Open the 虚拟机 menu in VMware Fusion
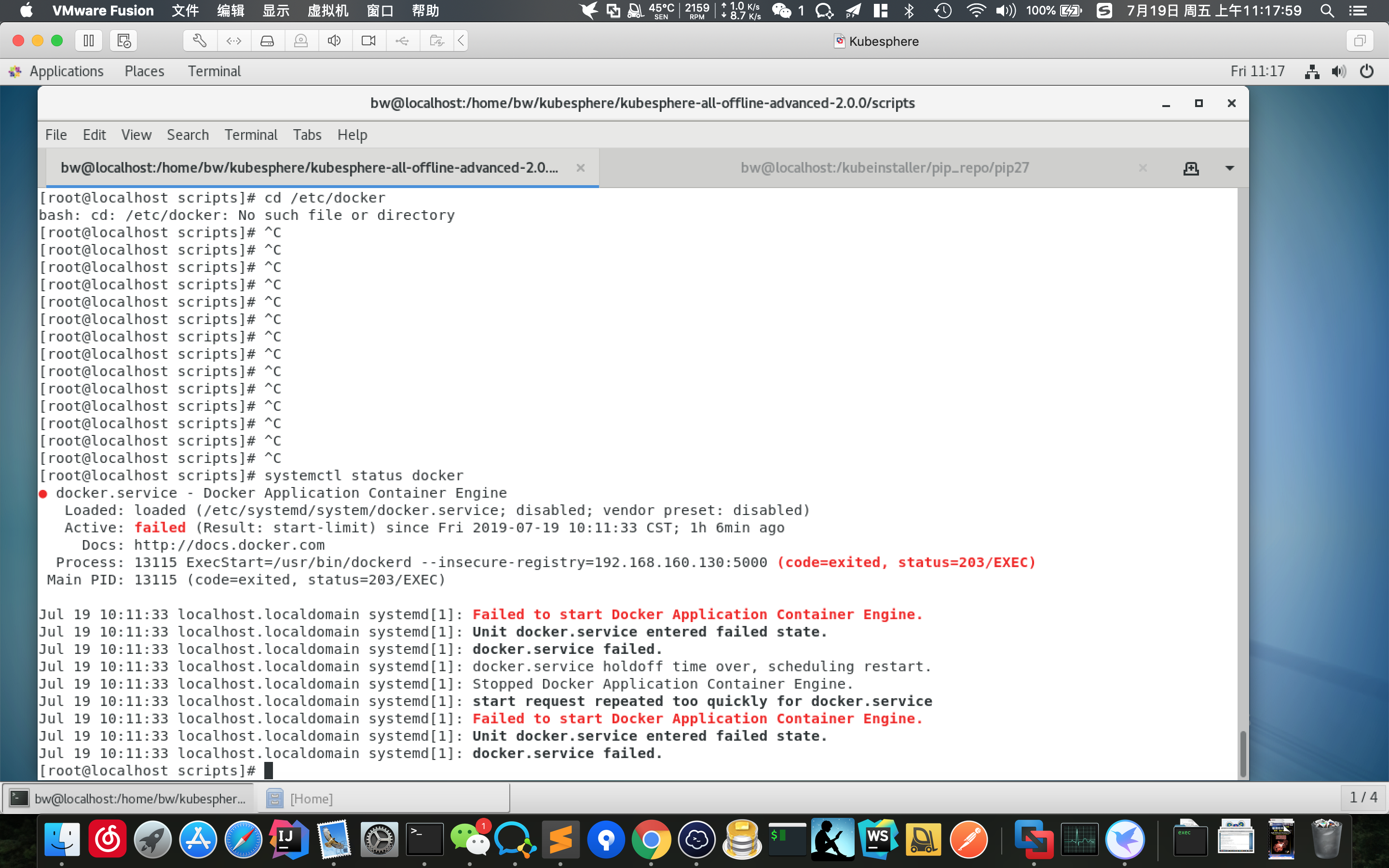 click(328, 10)
